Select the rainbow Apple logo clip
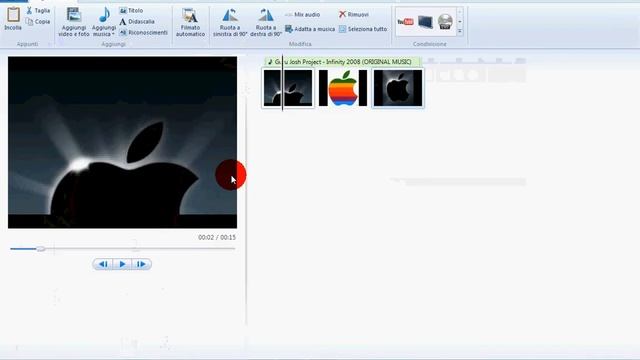 (x=343, y=88)
